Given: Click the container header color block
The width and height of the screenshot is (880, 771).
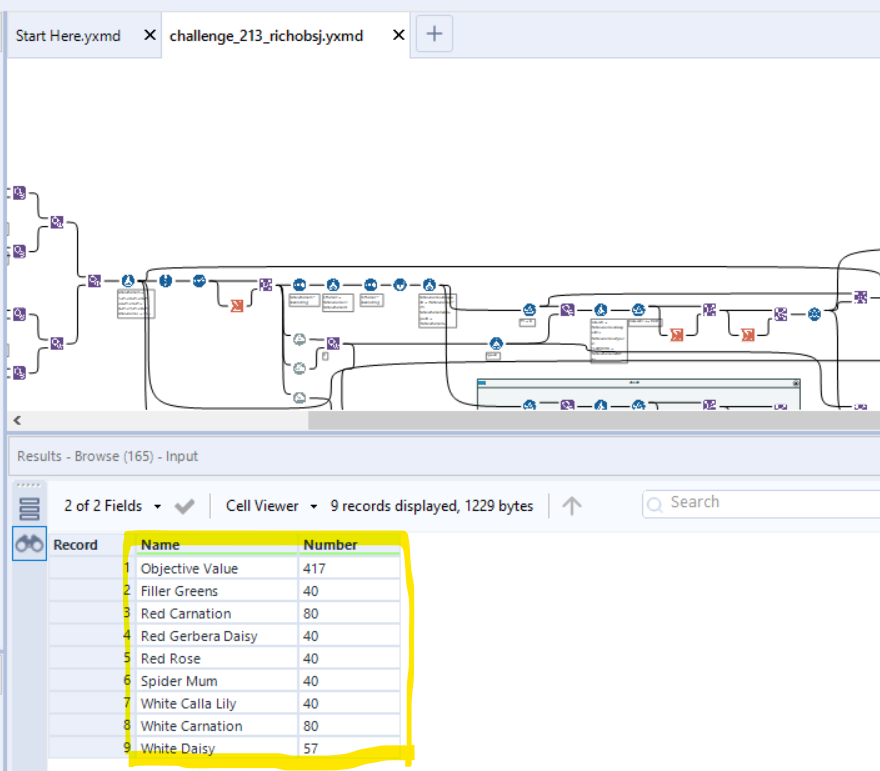Looking at the screenshot, I should (x=482, y=383).
